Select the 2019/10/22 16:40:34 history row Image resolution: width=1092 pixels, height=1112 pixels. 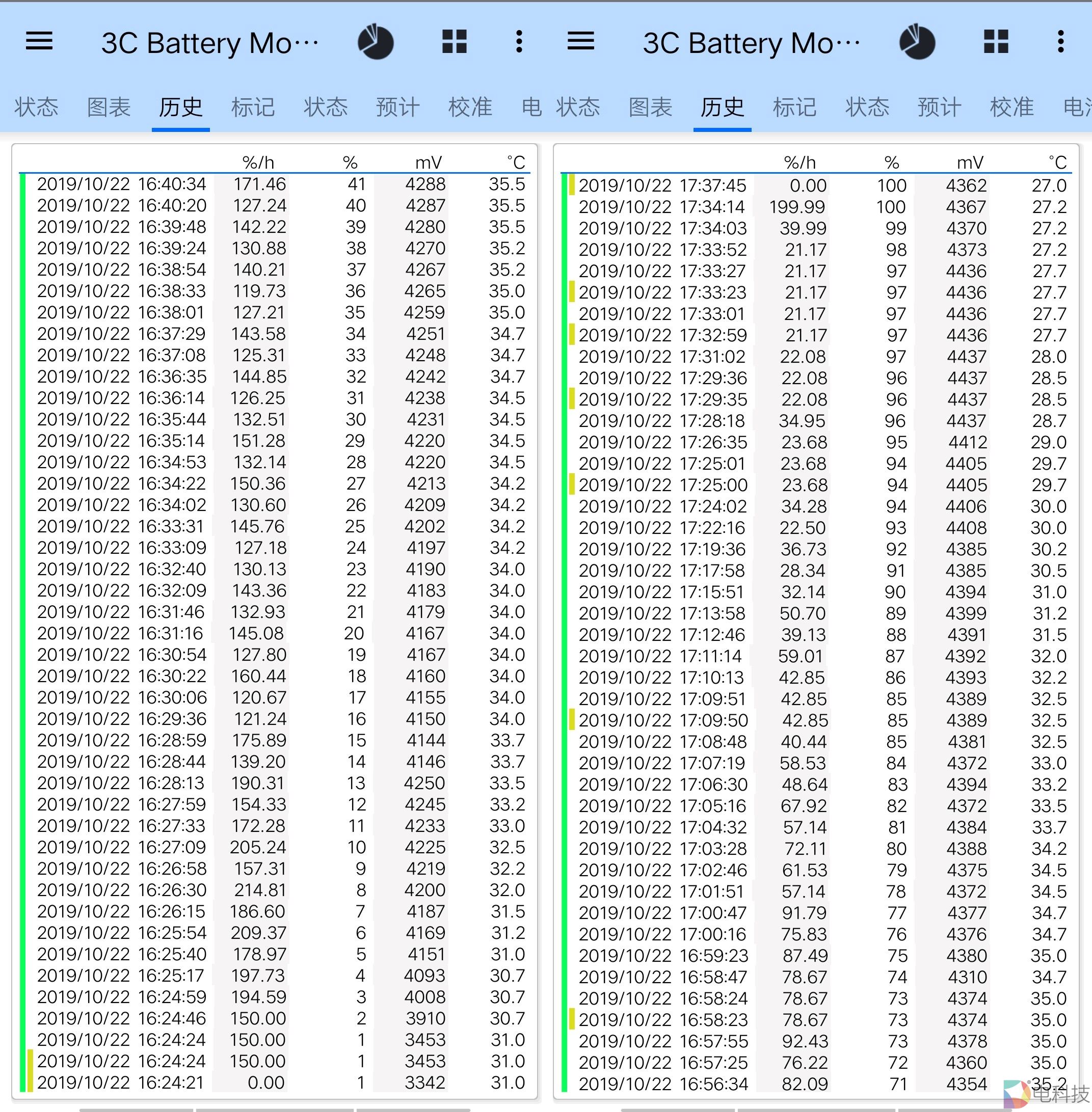pyautogui.click(x=275, y=184)
